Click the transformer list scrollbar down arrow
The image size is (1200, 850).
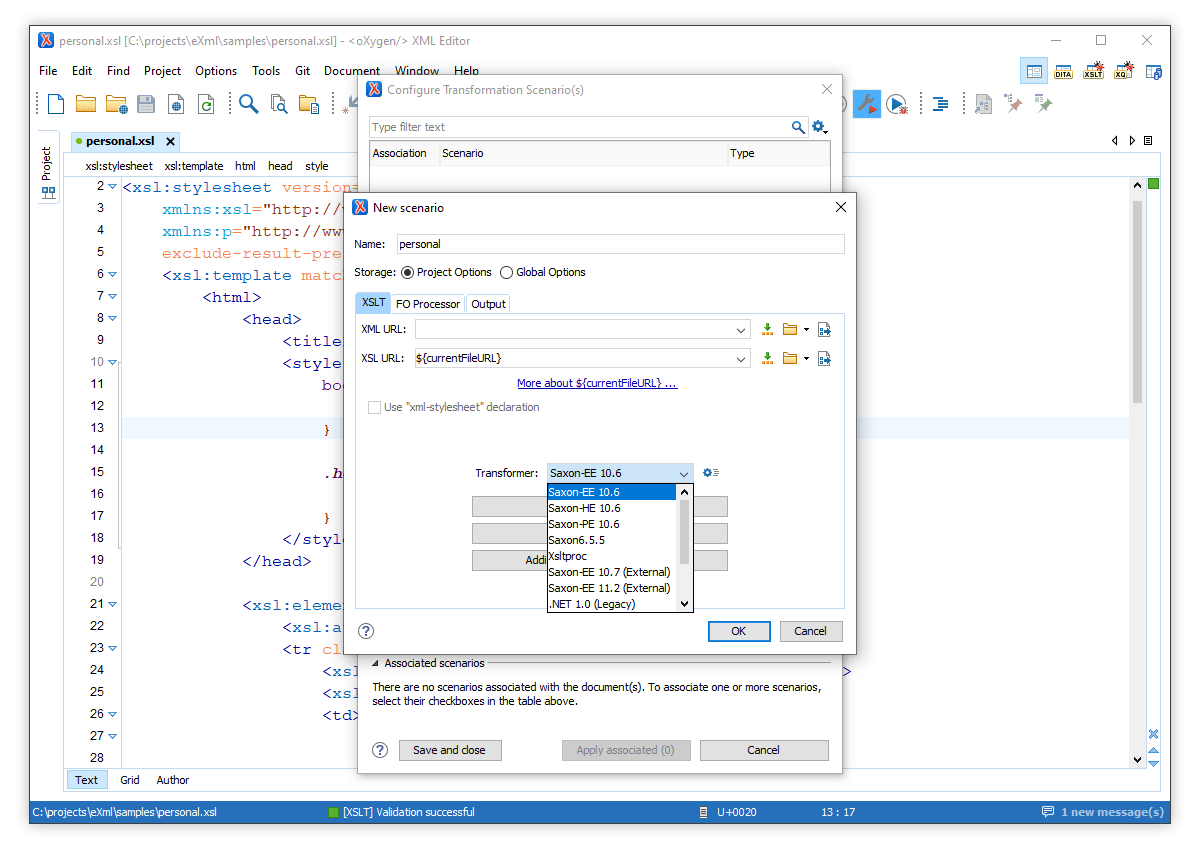[685, 604]
